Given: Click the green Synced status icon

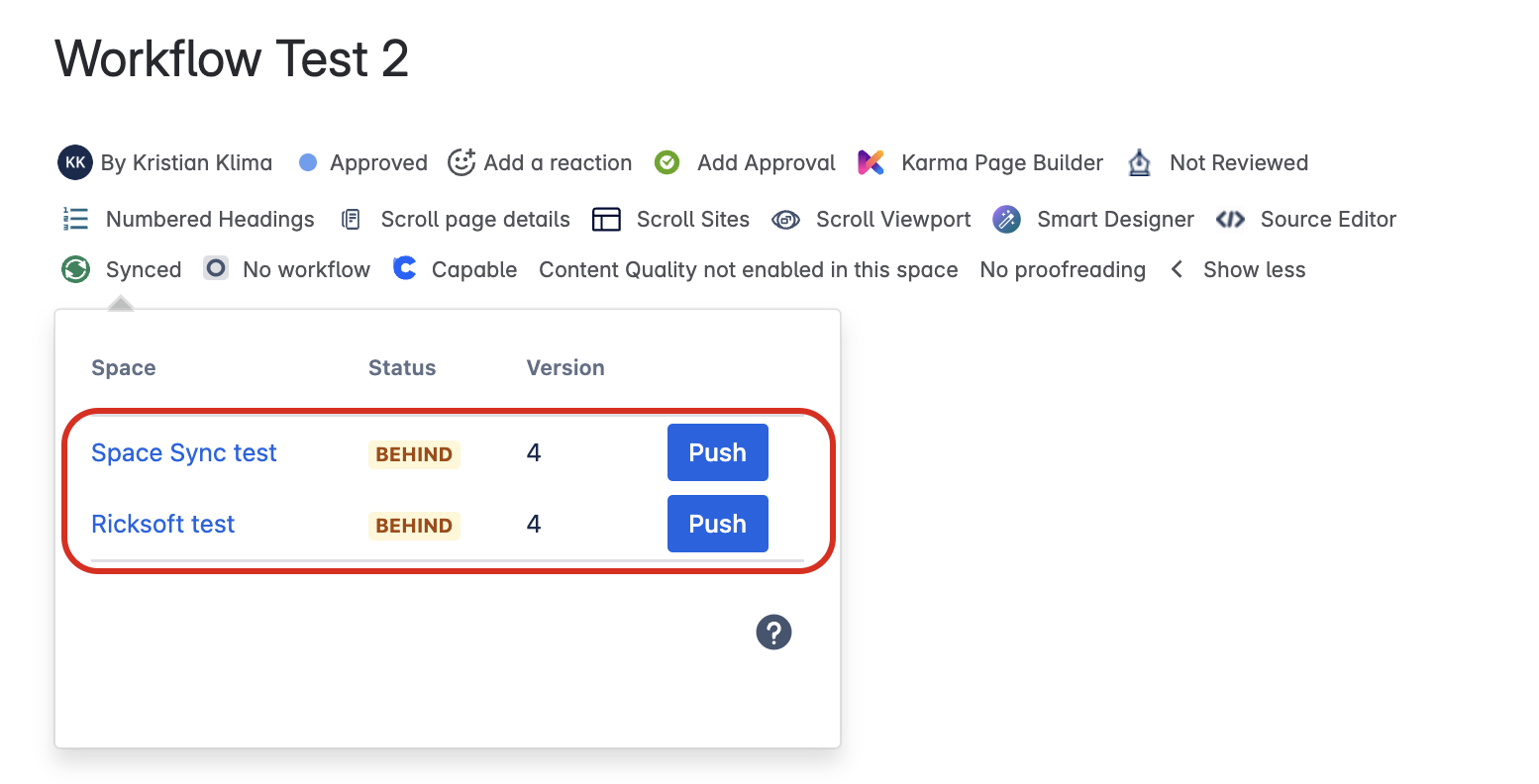Looking at the screenshot, I should (75, 269).
